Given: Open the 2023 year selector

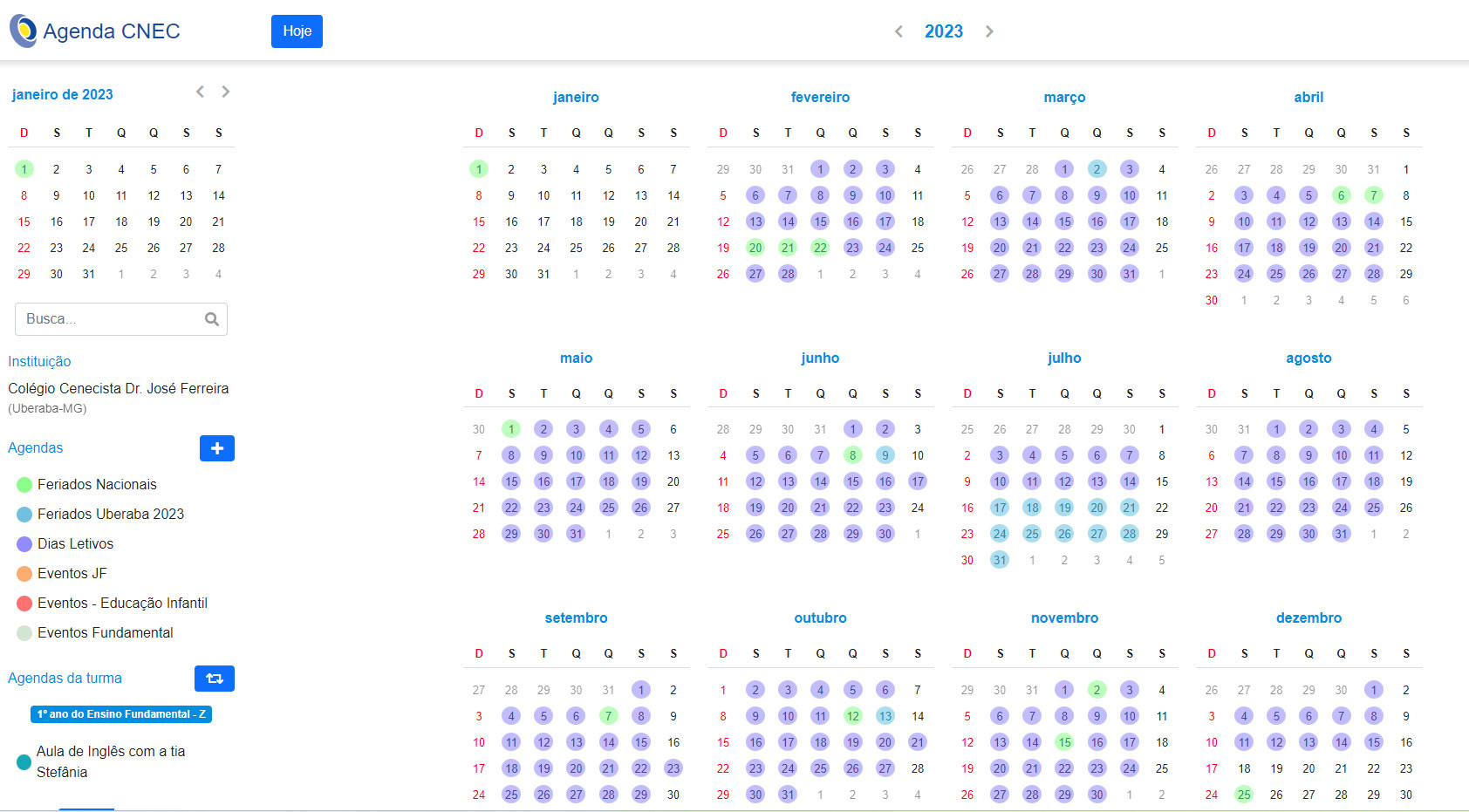Looking at the screenshot, I should point(943,31).
